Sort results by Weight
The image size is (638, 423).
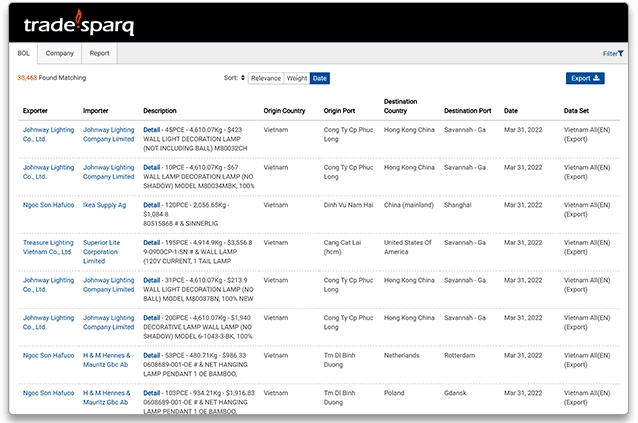[297, 78]
